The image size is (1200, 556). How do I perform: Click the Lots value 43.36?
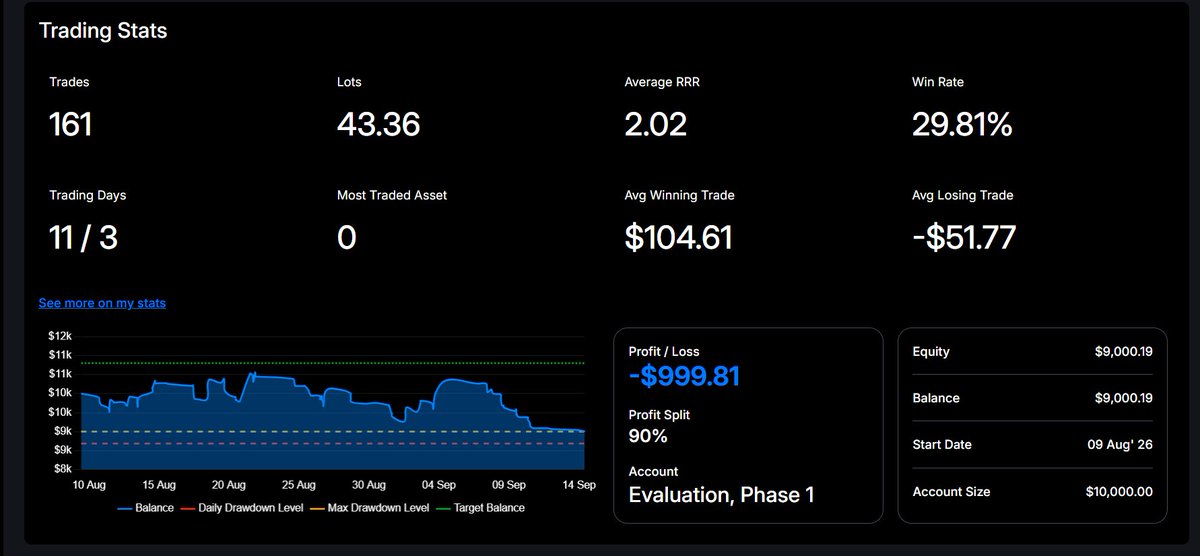378,125
